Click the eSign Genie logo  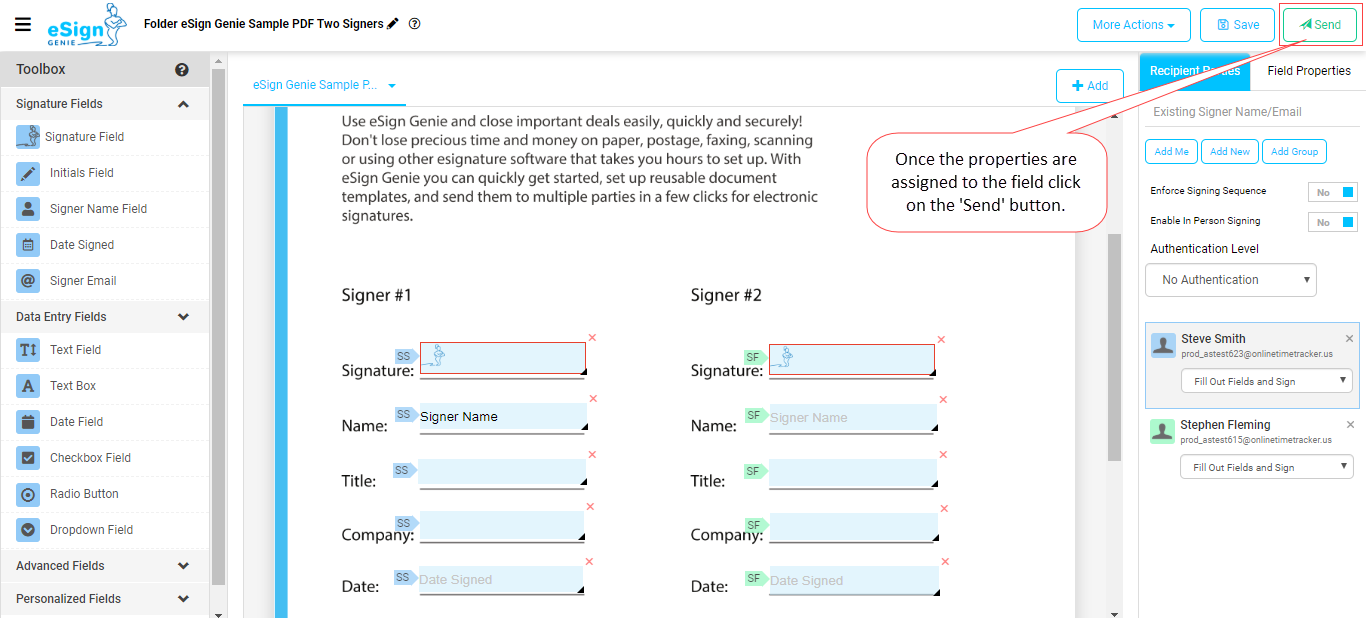point(87,26)
